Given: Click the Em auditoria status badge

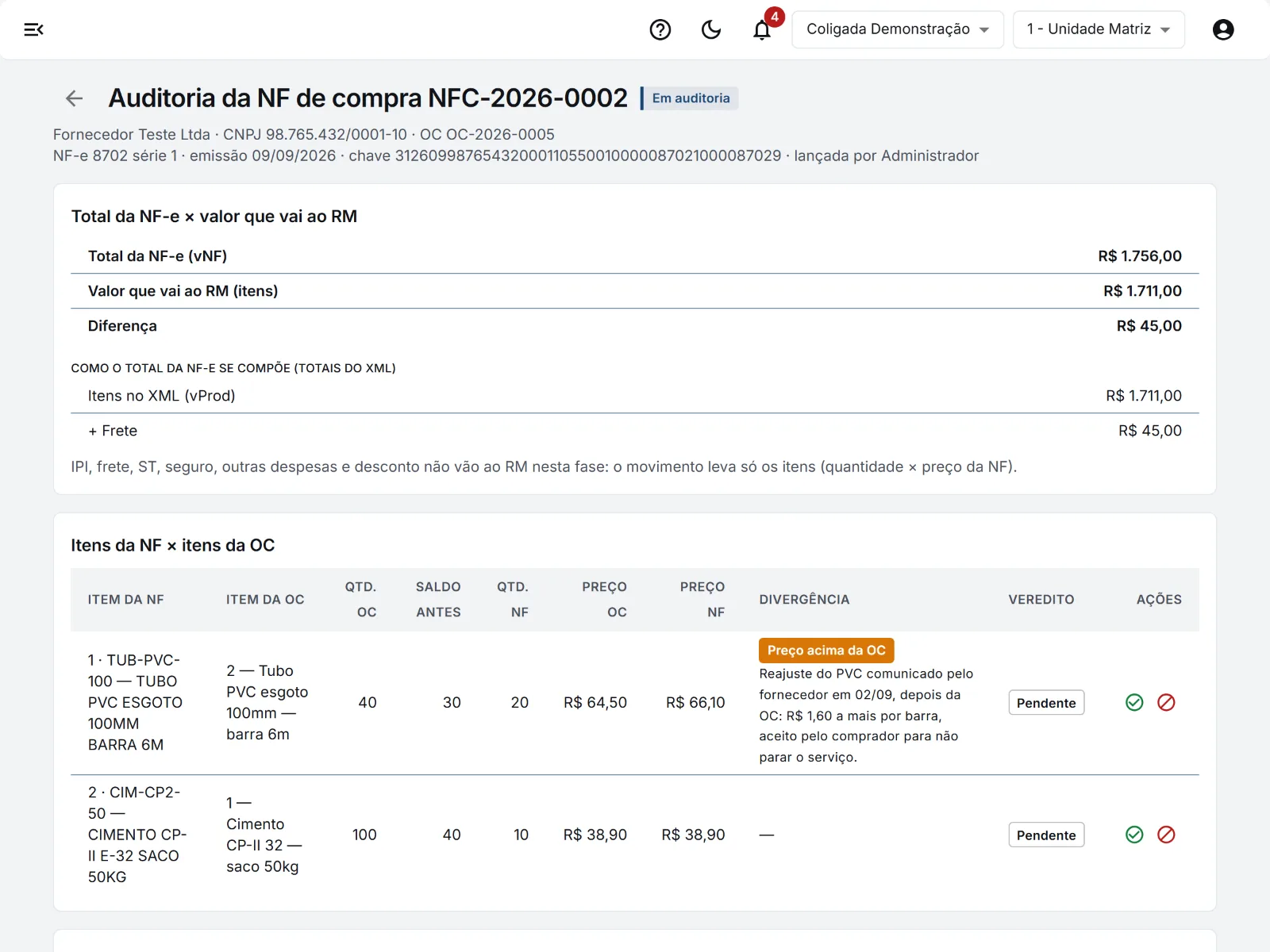Looking at the screenshot, I should [690, 98].
